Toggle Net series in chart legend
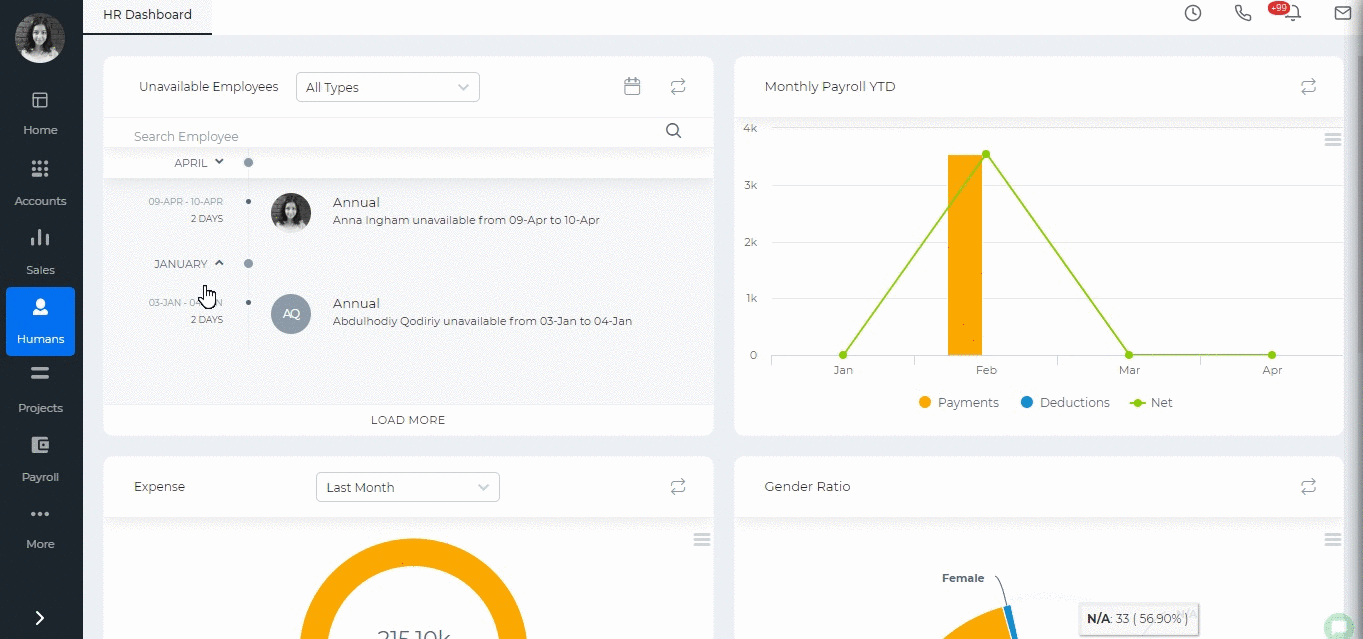 pos(1151,403)
